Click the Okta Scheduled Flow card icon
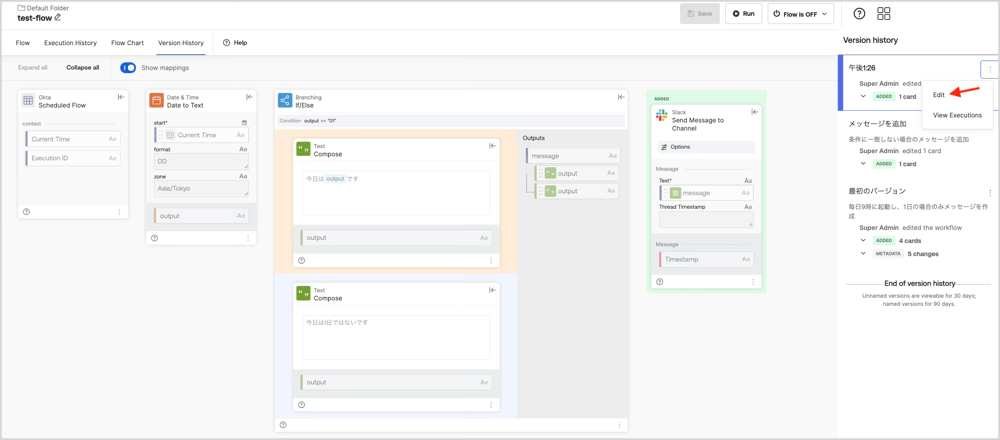Screen dimensions: 1000x440 pyautogui.click(x=28, y=100)
